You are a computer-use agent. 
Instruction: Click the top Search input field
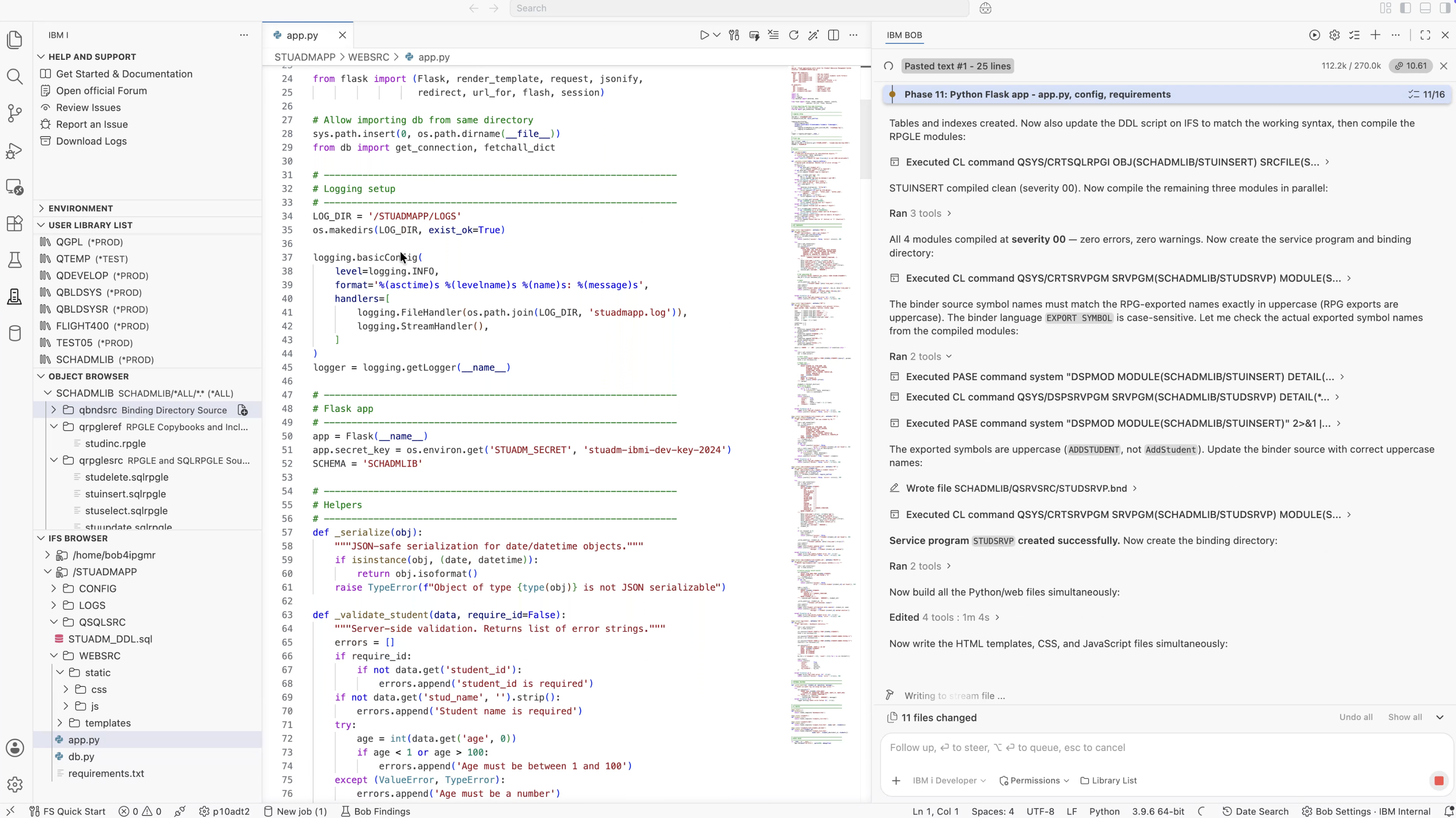[739, 8]
